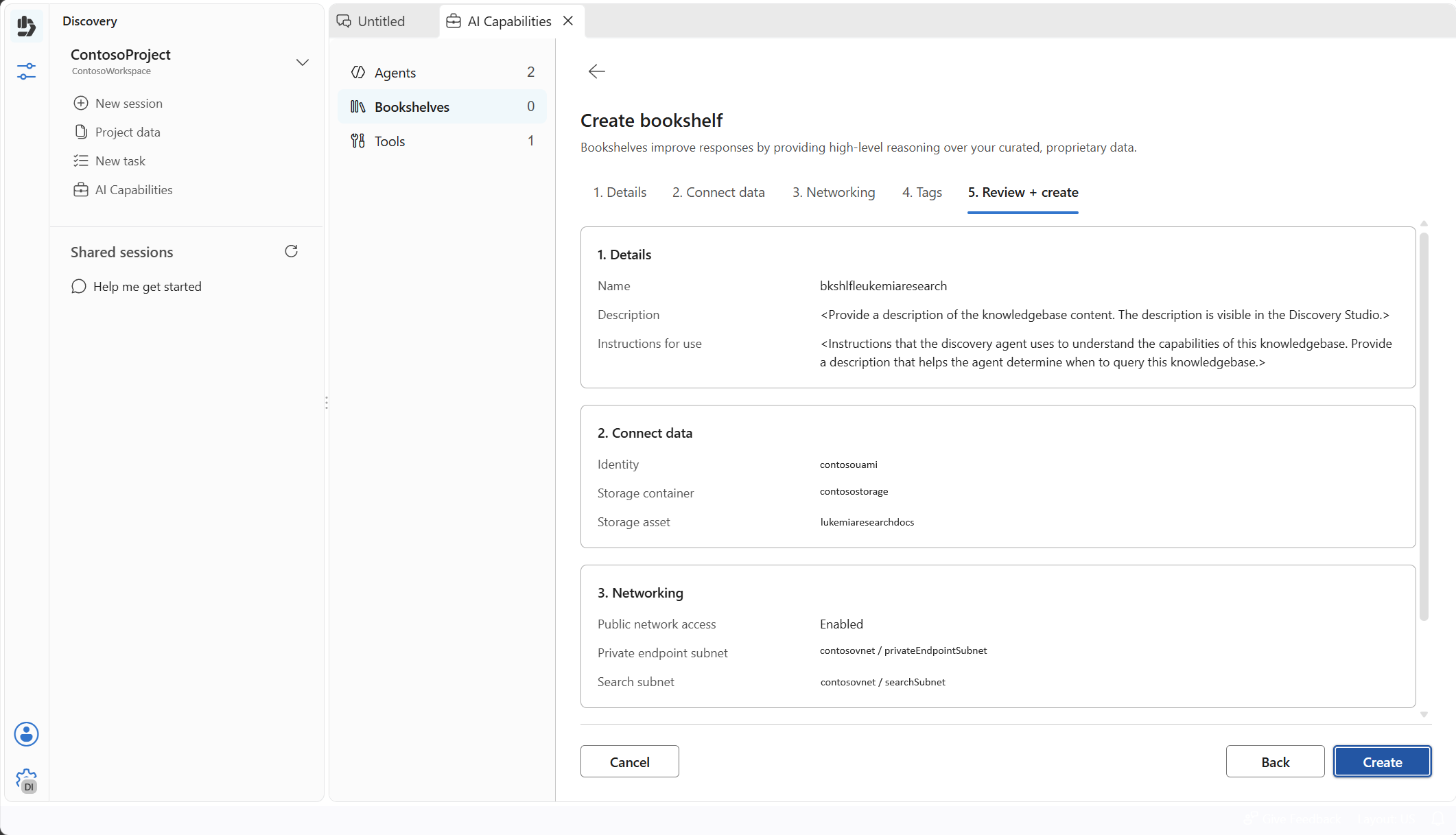Click the Bookshelves count 0

pos(530,106)
